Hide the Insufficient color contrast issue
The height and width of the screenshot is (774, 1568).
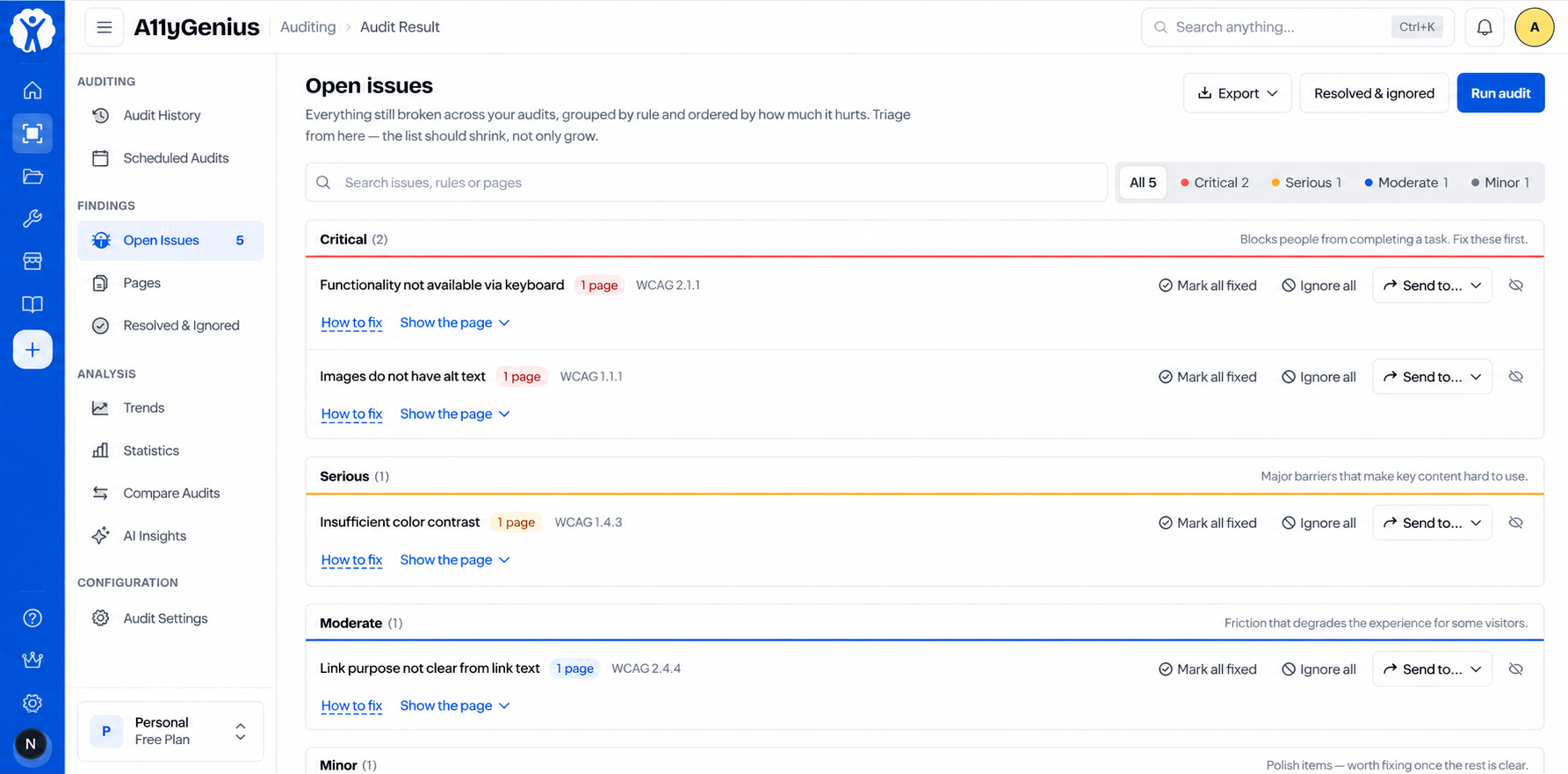click(1516, 523)
